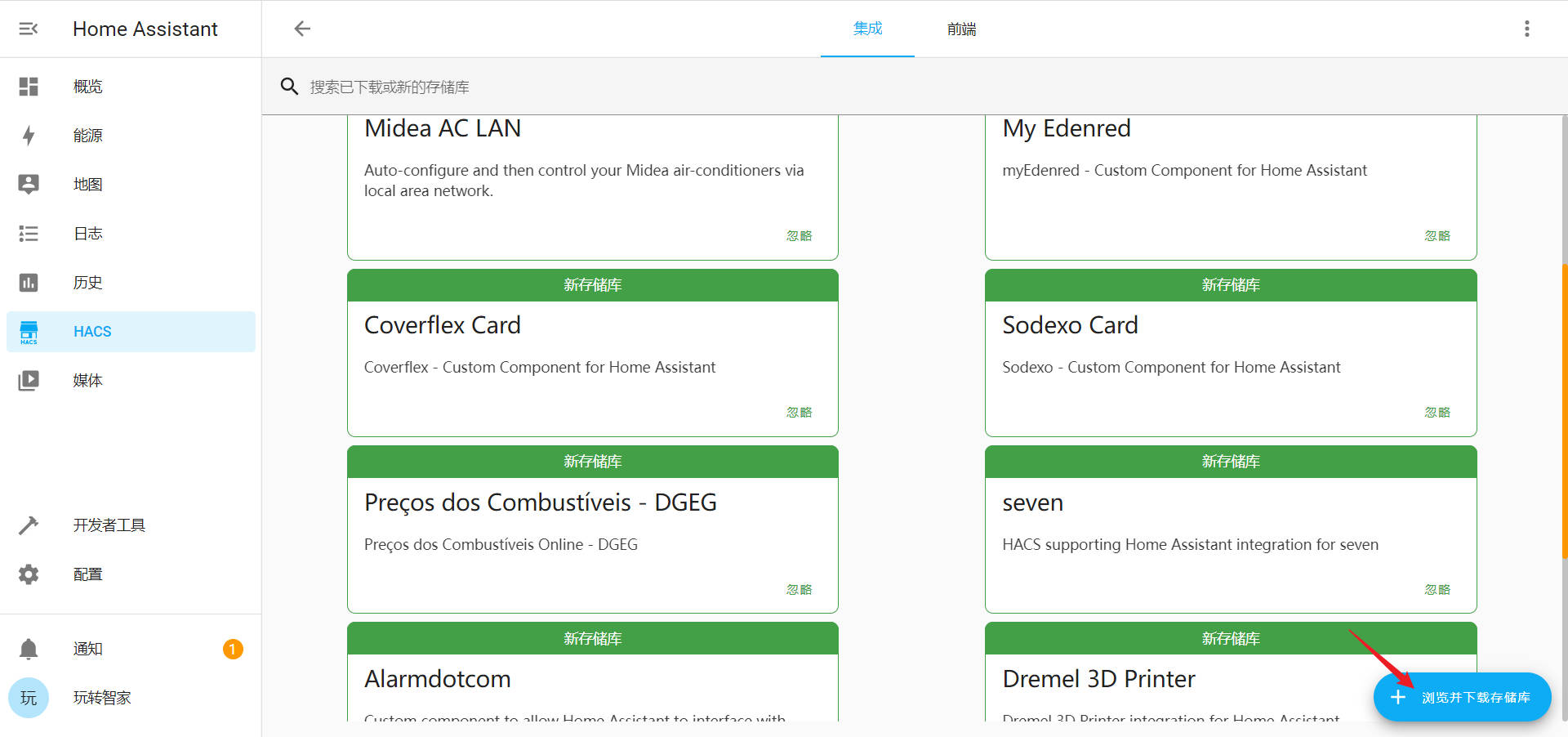Open 历史 label in the sidebar
Screen dimensions: 1568x737
[87, 283]
